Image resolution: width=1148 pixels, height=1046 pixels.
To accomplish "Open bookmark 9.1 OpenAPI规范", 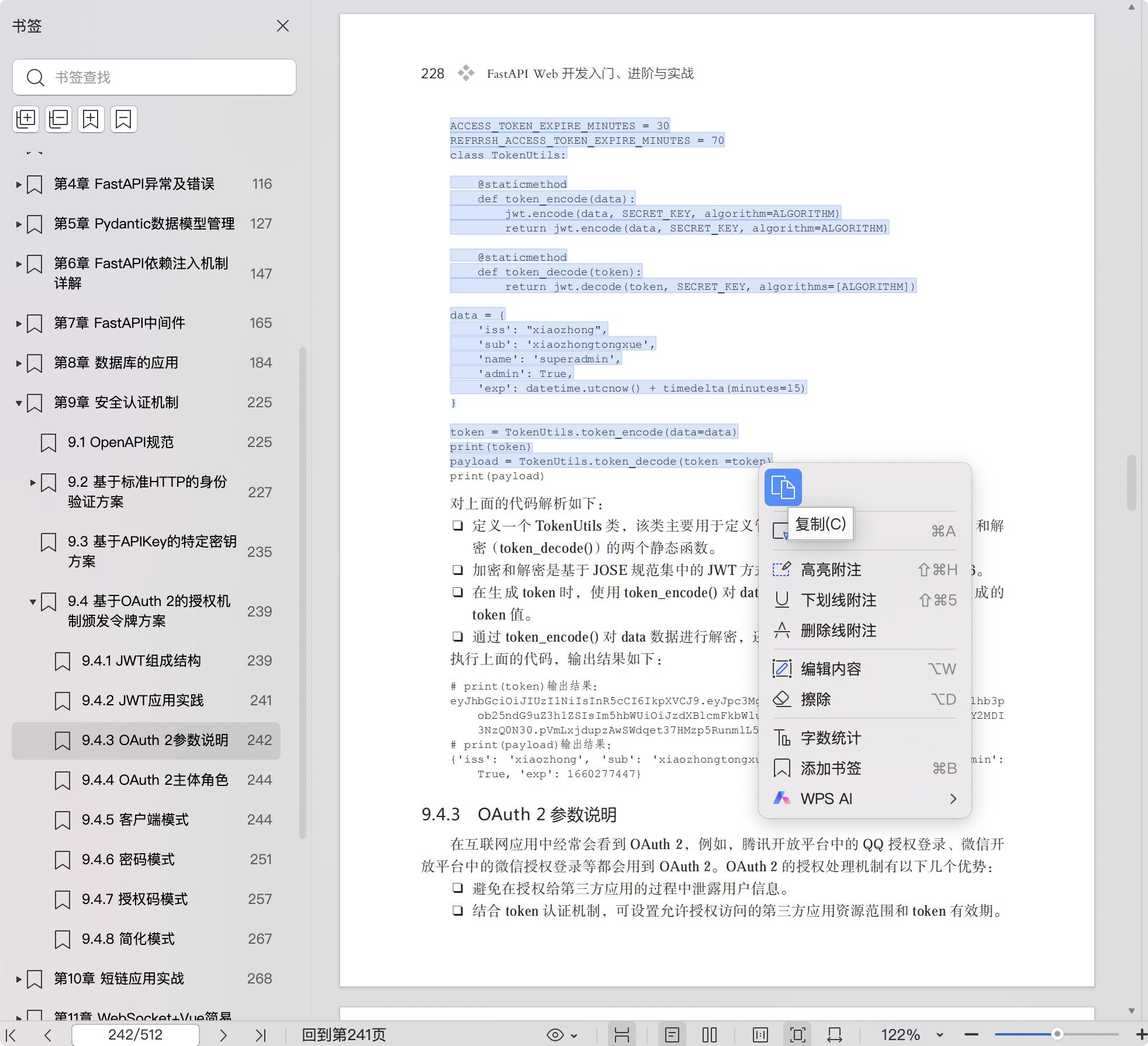I will (146, 442).
